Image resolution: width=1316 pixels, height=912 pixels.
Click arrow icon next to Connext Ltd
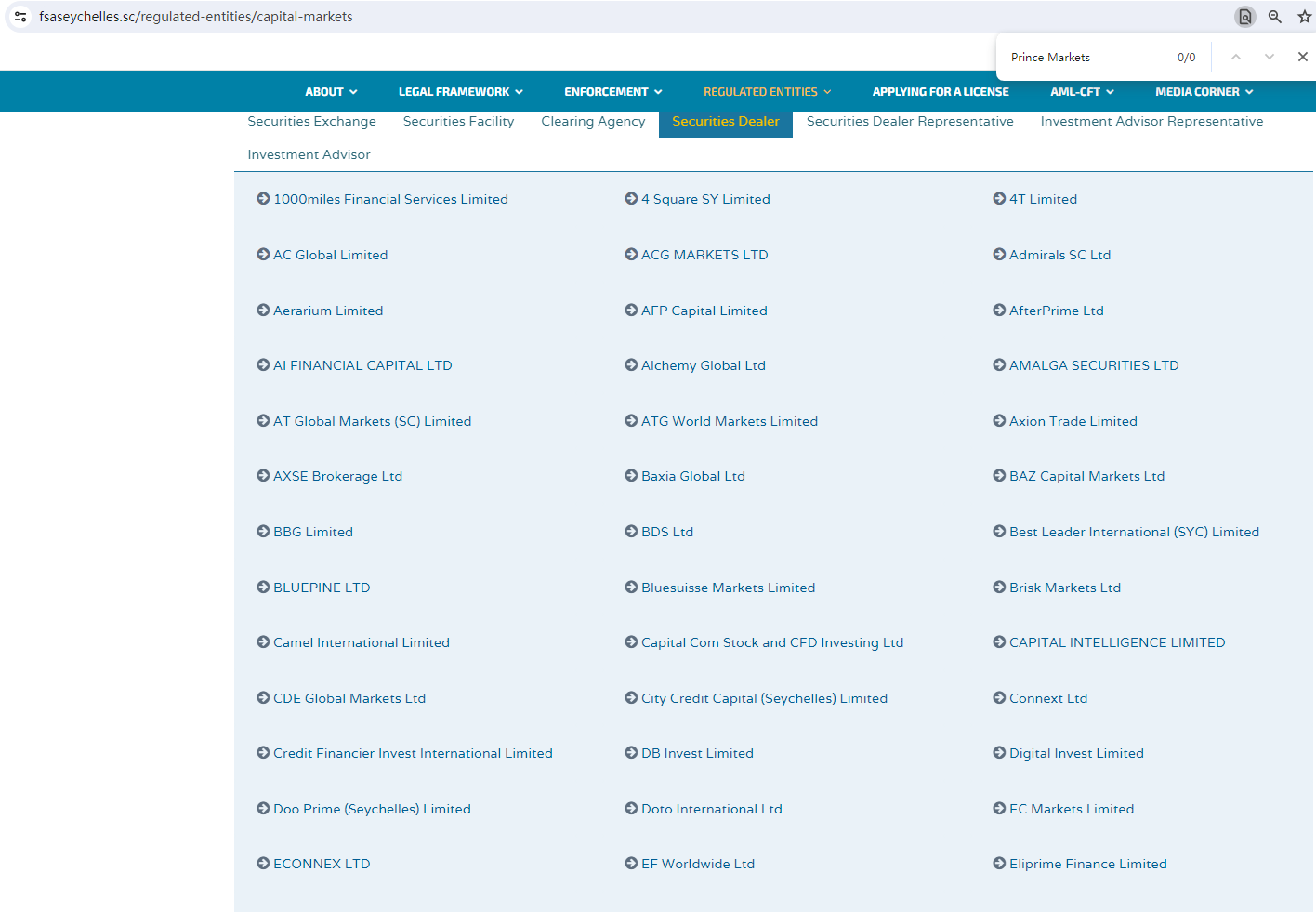tap(999, 698)
